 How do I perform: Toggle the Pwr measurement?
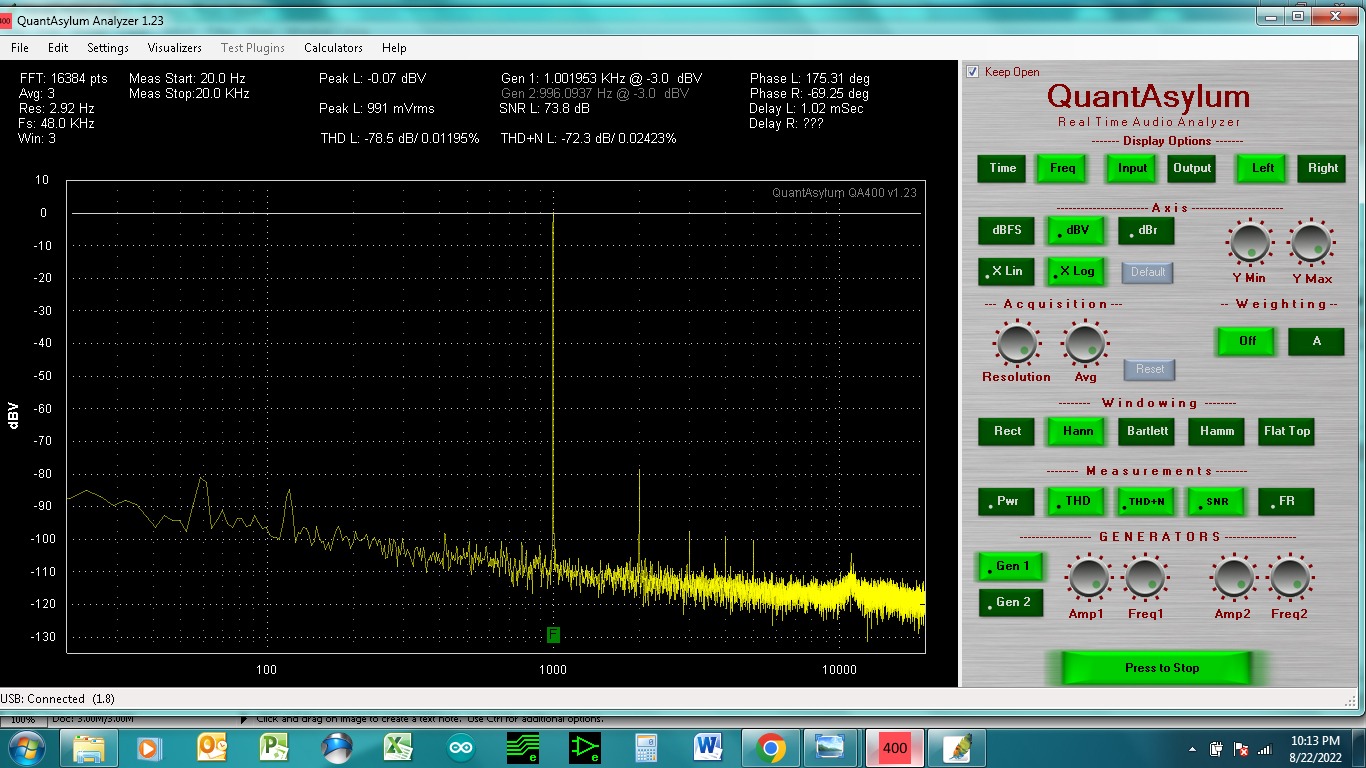[1007, 501]
